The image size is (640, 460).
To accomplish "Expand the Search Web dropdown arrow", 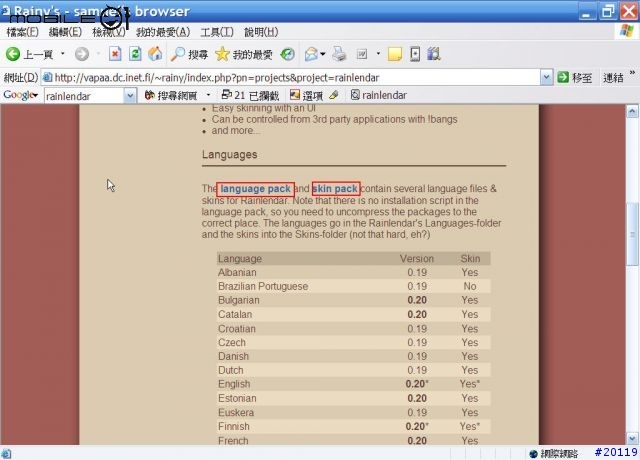I will 208,95.
